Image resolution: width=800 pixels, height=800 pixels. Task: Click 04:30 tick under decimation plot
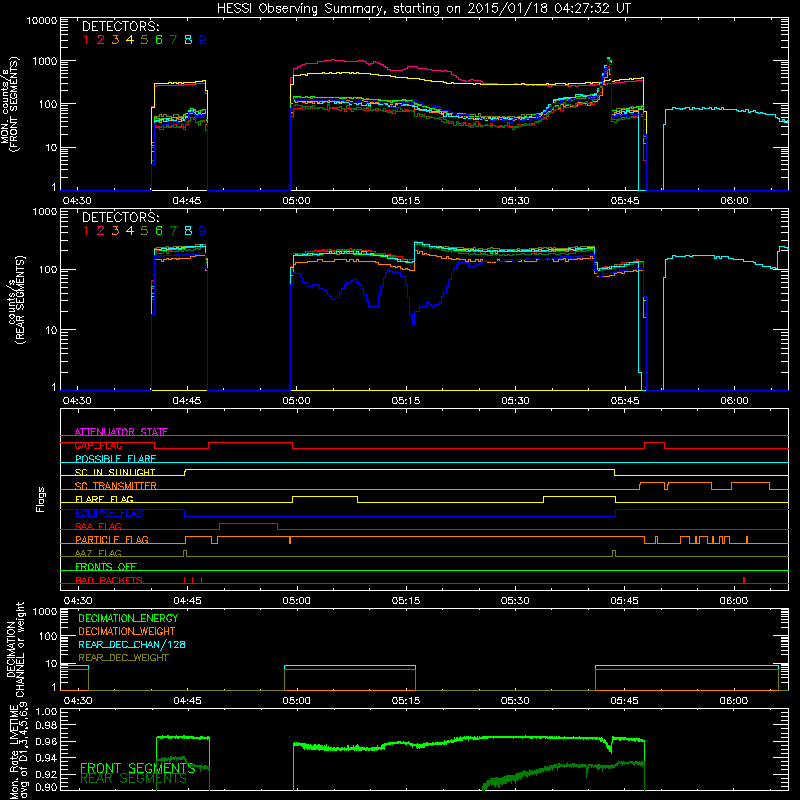click(x=78, y=701)
